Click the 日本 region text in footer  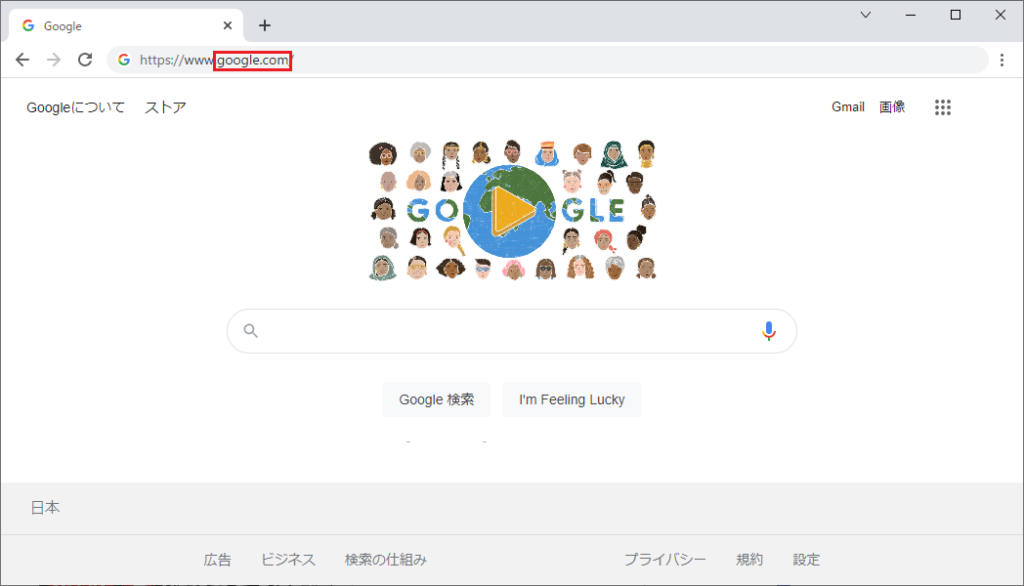coord(45,508)
